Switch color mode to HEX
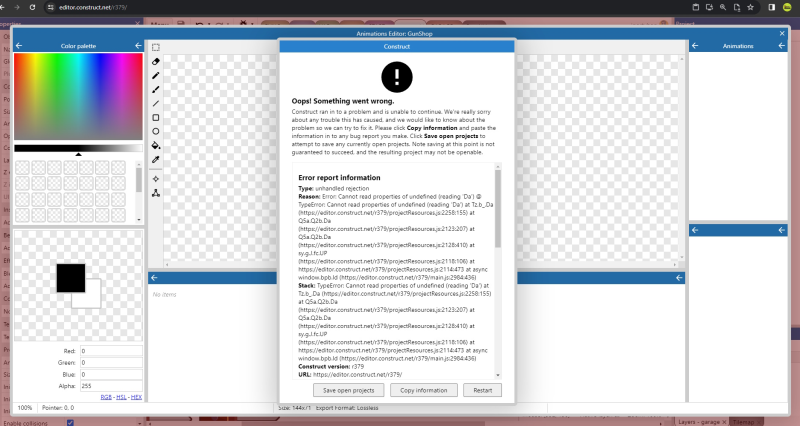Screen dimensions: 800x426 136,397
